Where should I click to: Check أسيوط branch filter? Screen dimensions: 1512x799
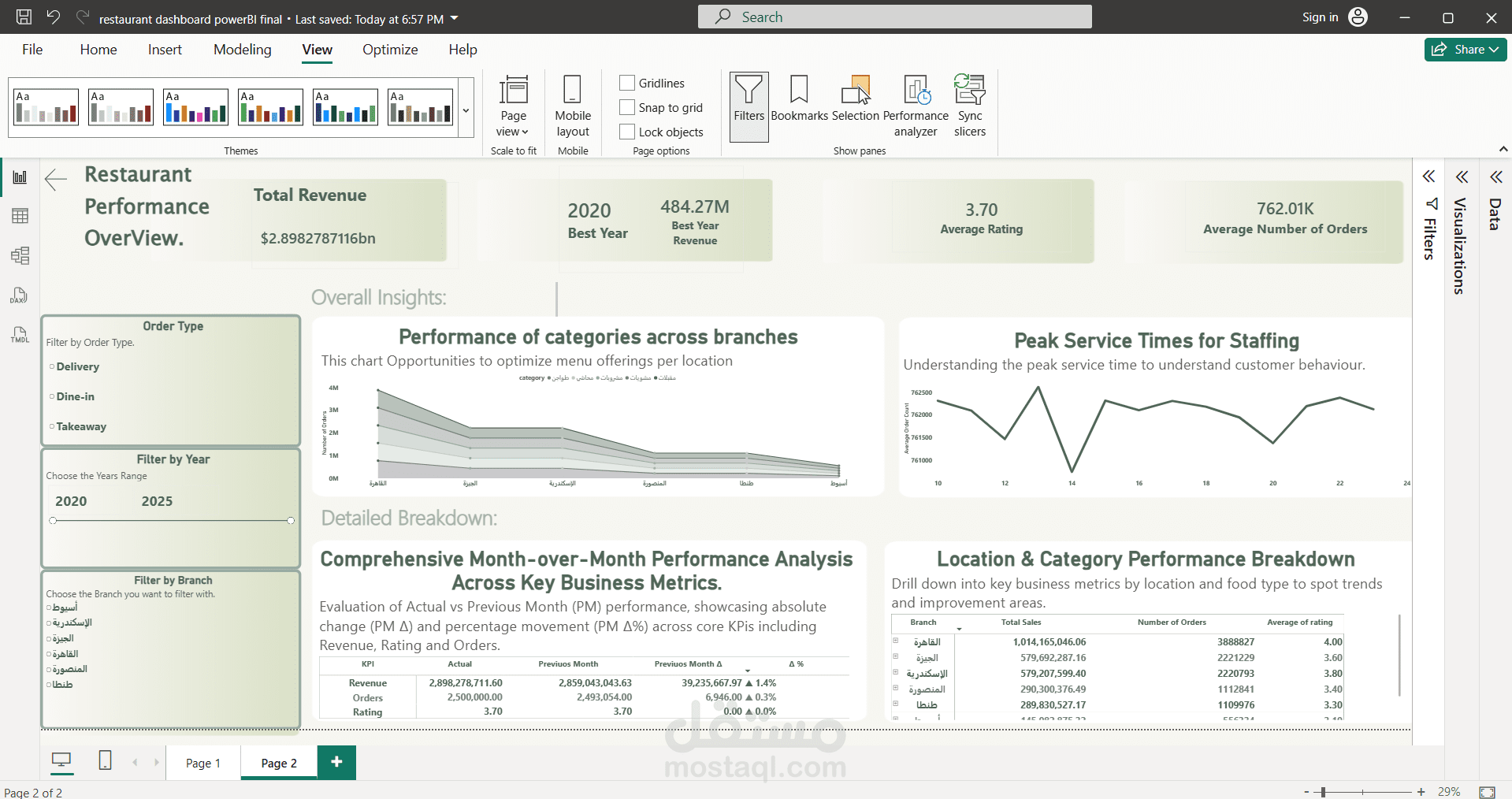[x=49, y=608]
